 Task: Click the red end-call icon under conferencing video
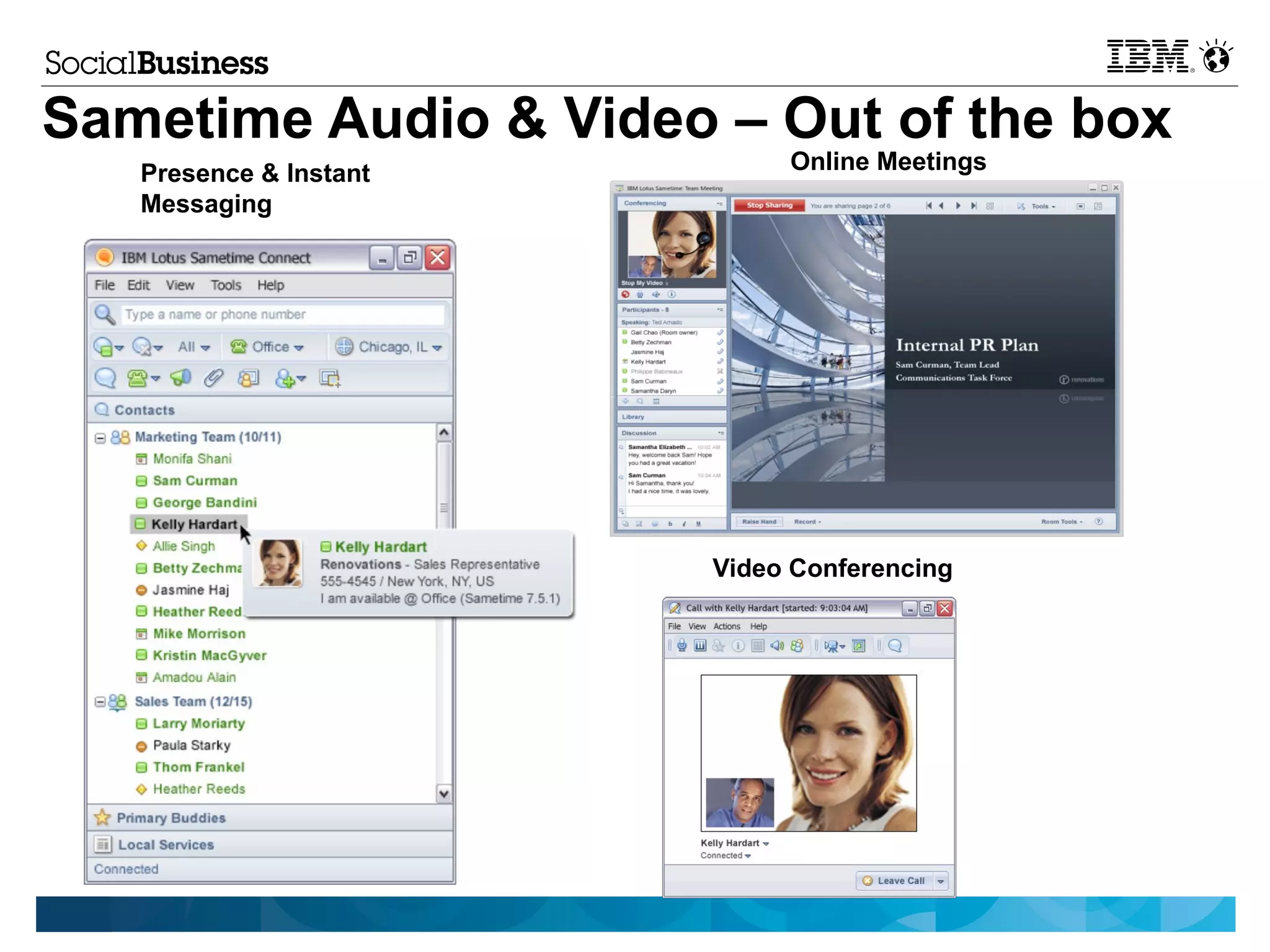point(625,295)
